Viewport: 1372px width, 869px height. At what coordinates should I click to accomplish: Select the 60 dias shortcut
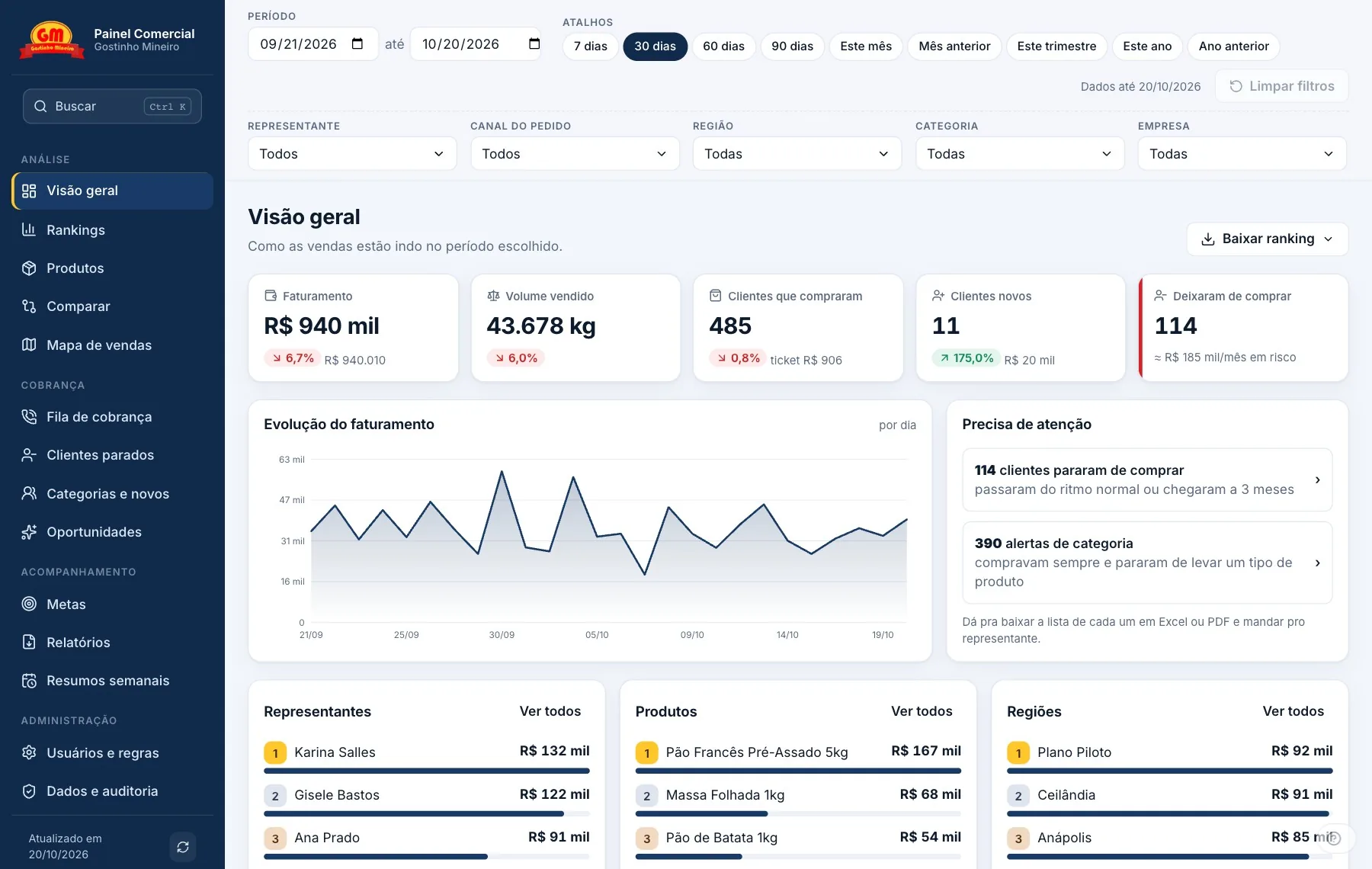(724, 46)
